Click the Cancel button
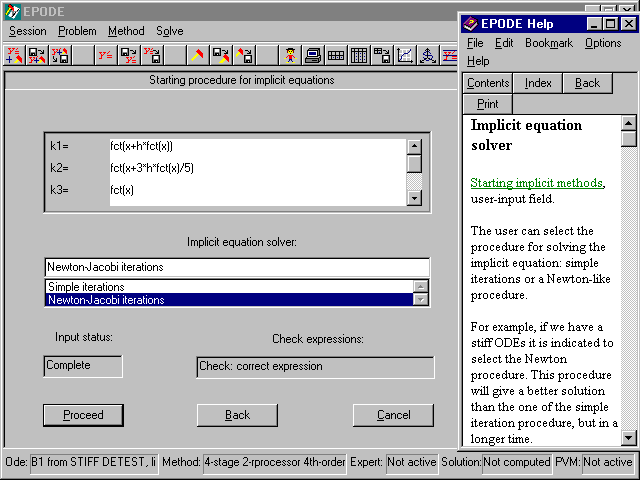The height and width of the screenshot is (480, 640). (393, 415)
